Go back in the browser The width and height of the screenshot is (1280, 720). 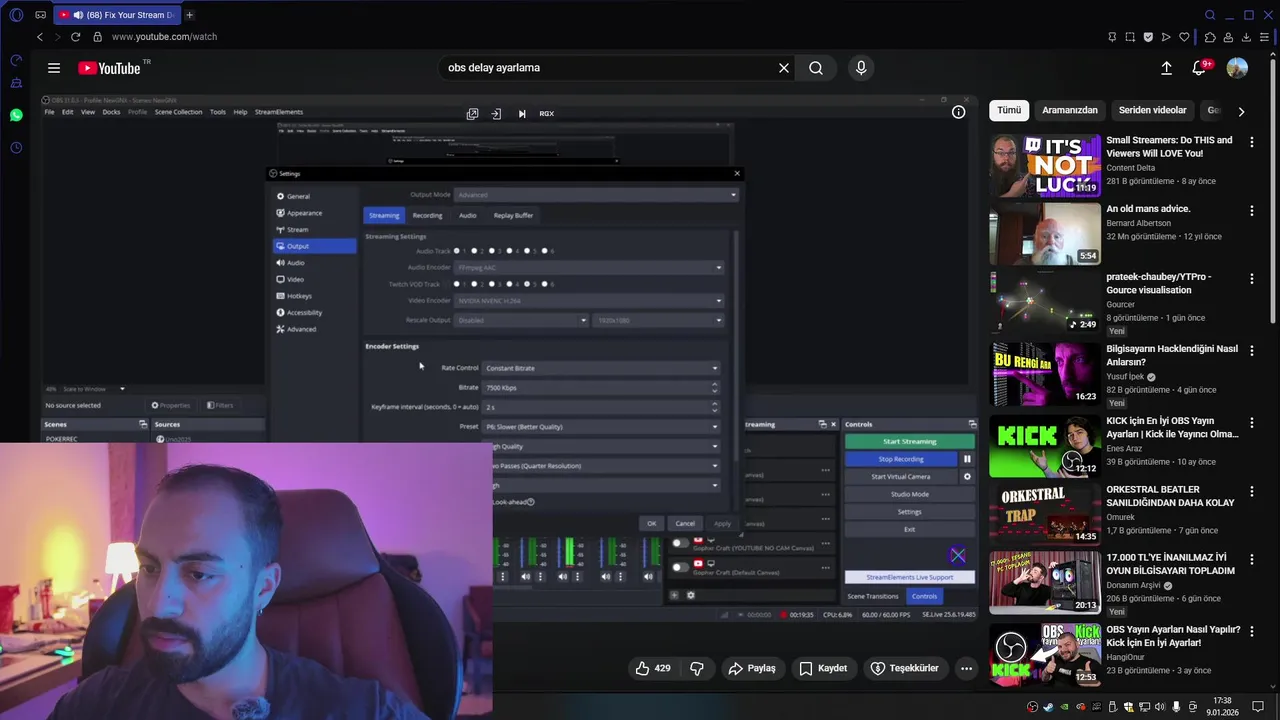pos(40,37)
